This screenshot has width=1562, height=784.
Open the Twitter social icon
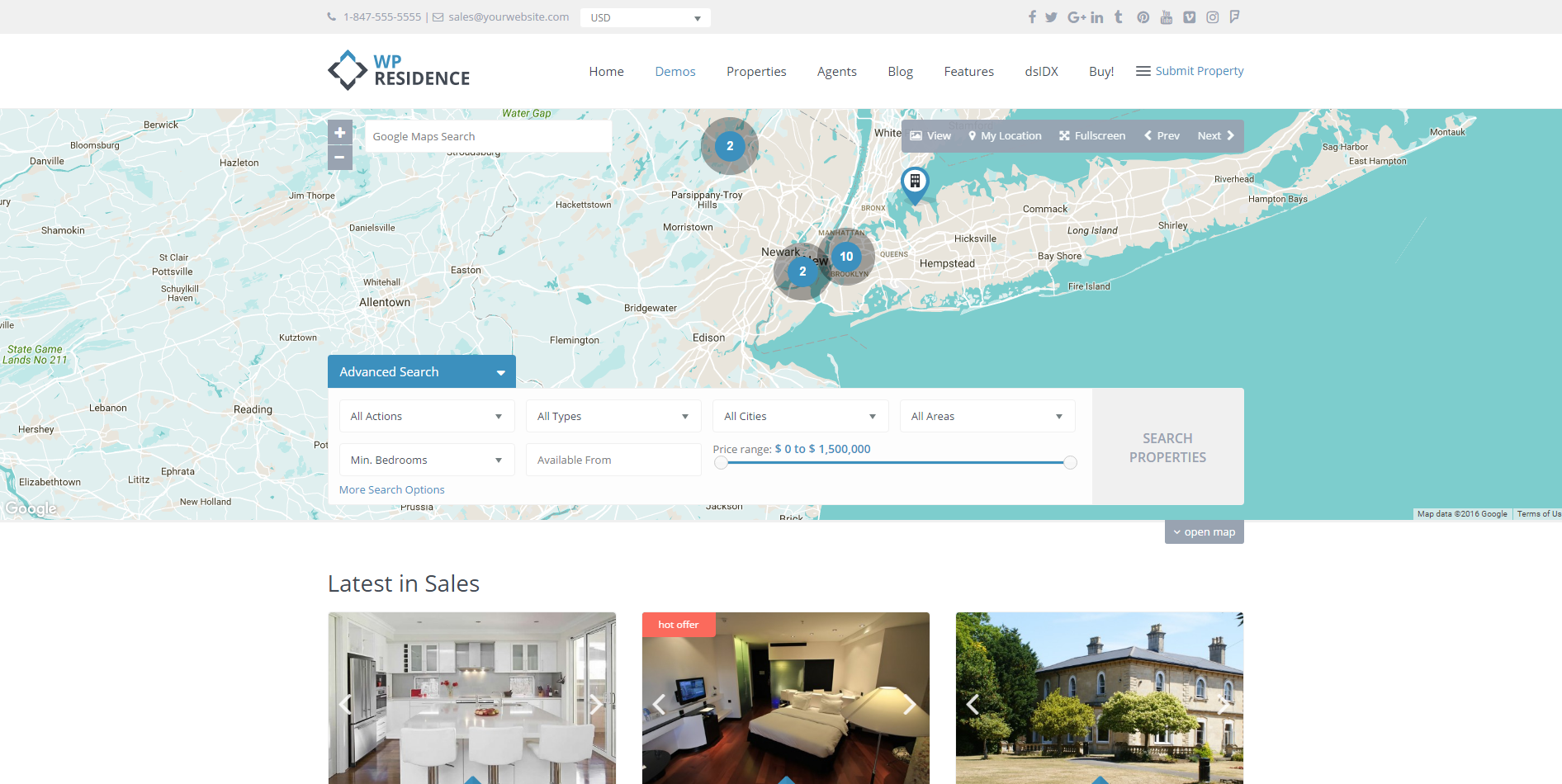(1051, 17)
